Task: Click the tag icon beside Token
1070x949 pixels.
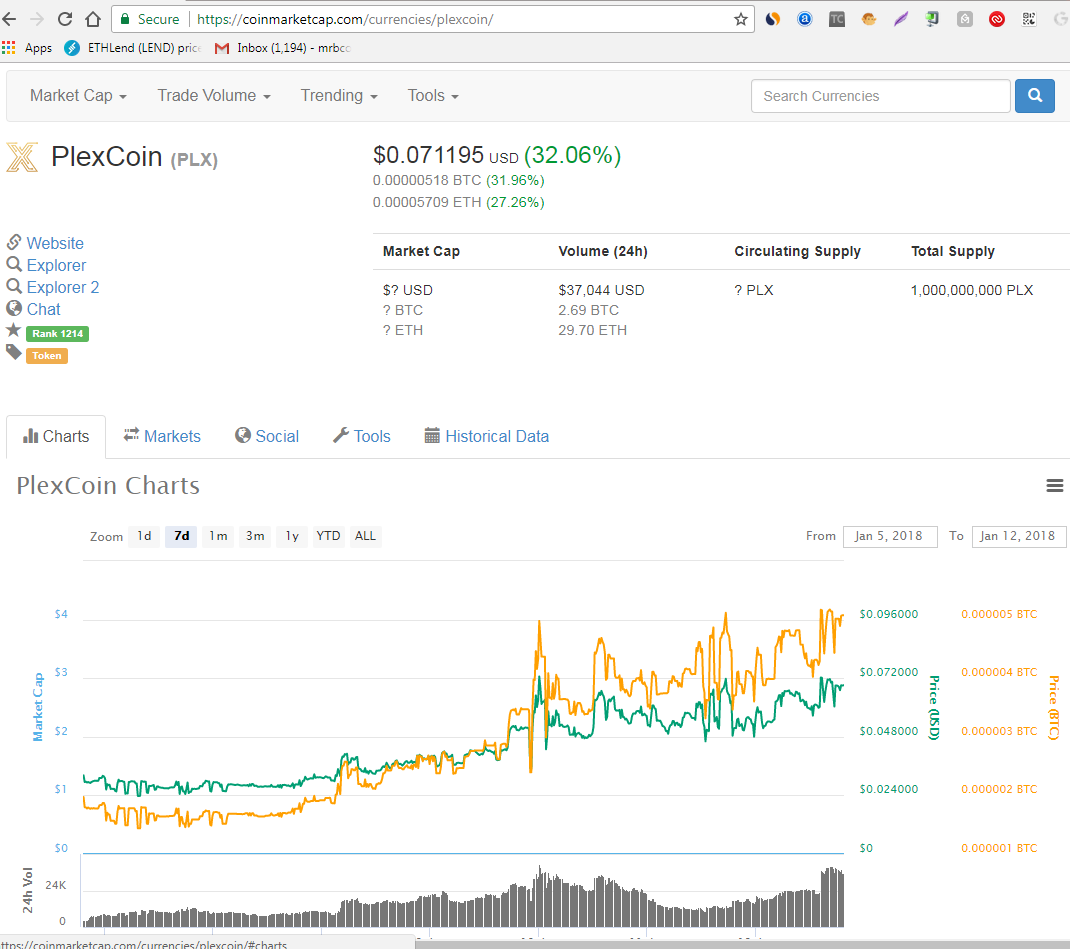Action: point(14,353)
